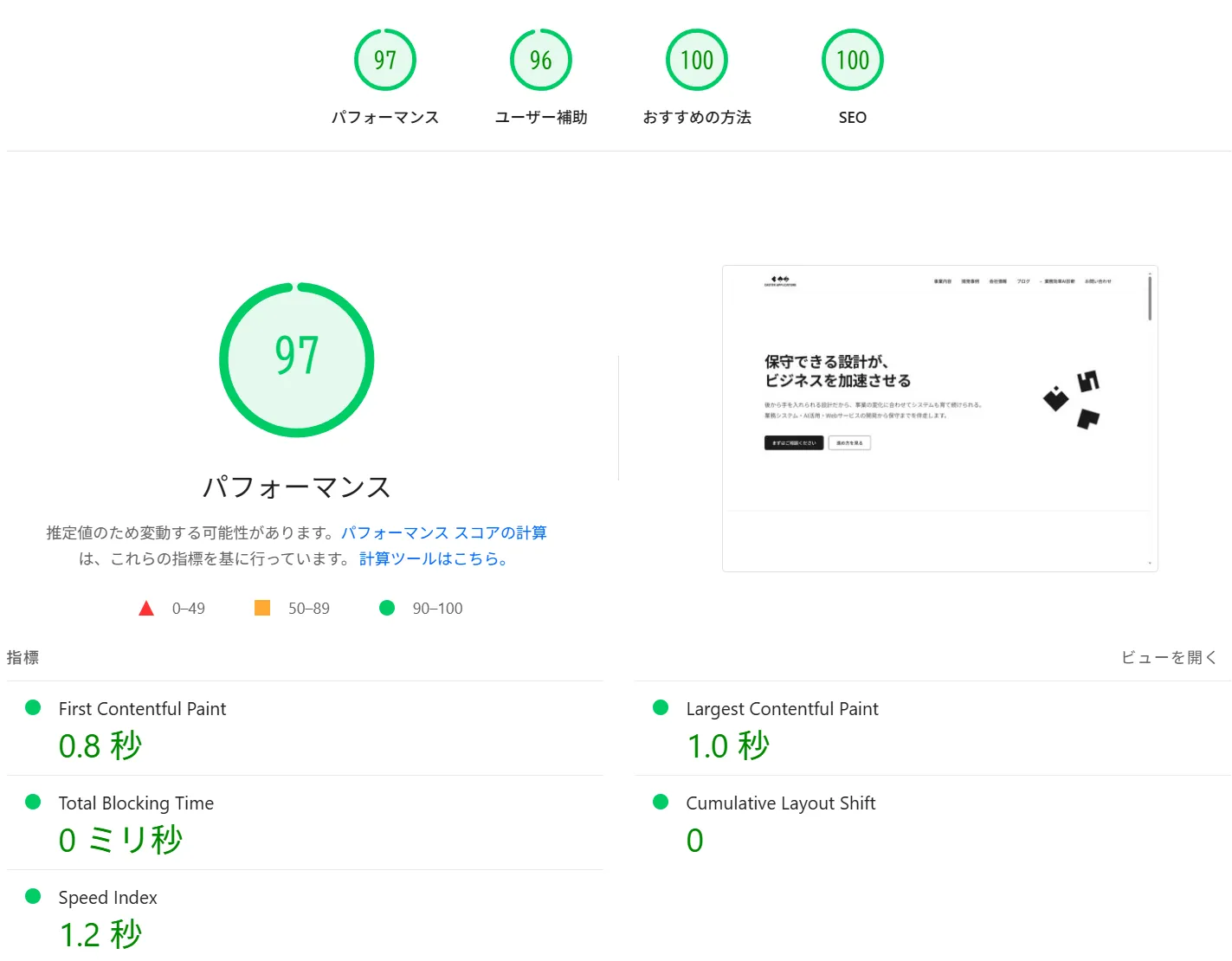
Task: Click the おすすめの方法 100 score gauge
Action: point(697,60)
